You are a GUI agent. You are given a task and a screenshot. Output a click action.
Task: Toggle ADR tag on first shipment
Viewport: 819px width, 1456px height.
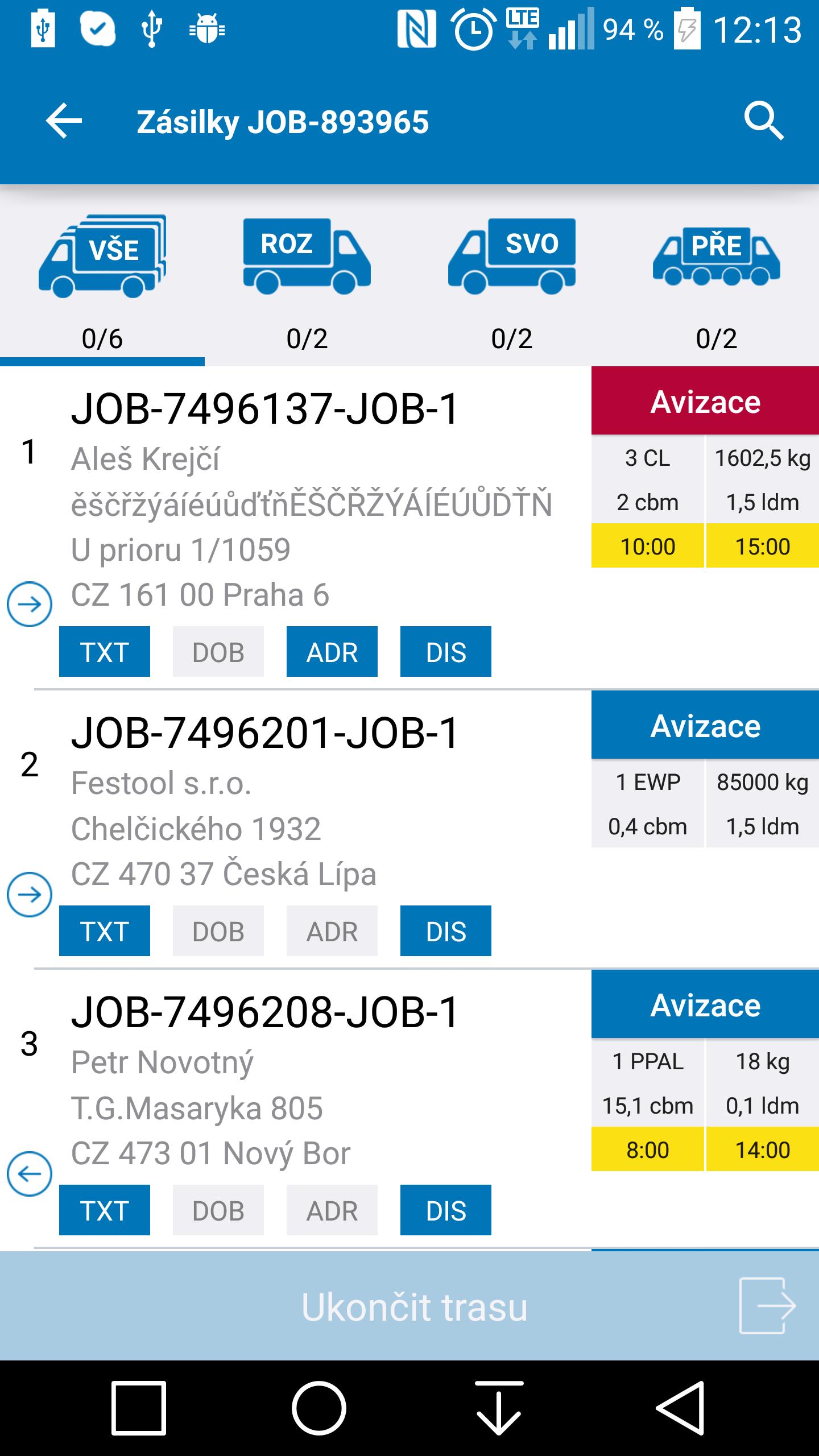(332, 652)
